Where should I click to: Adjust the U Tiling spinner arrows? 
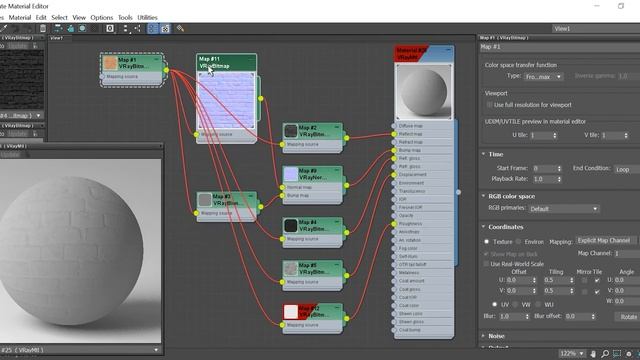click(x=571, y=280)
